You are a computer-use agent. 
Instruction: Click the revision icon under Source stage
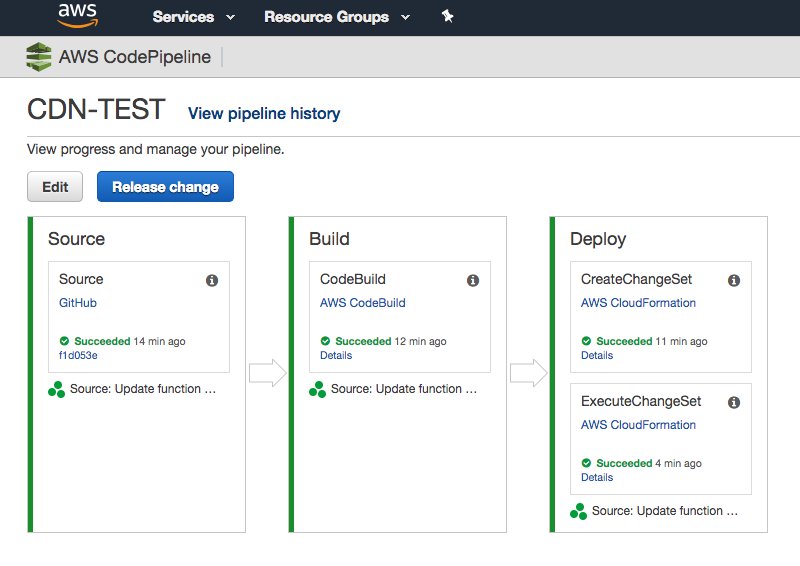coord(57,389)
